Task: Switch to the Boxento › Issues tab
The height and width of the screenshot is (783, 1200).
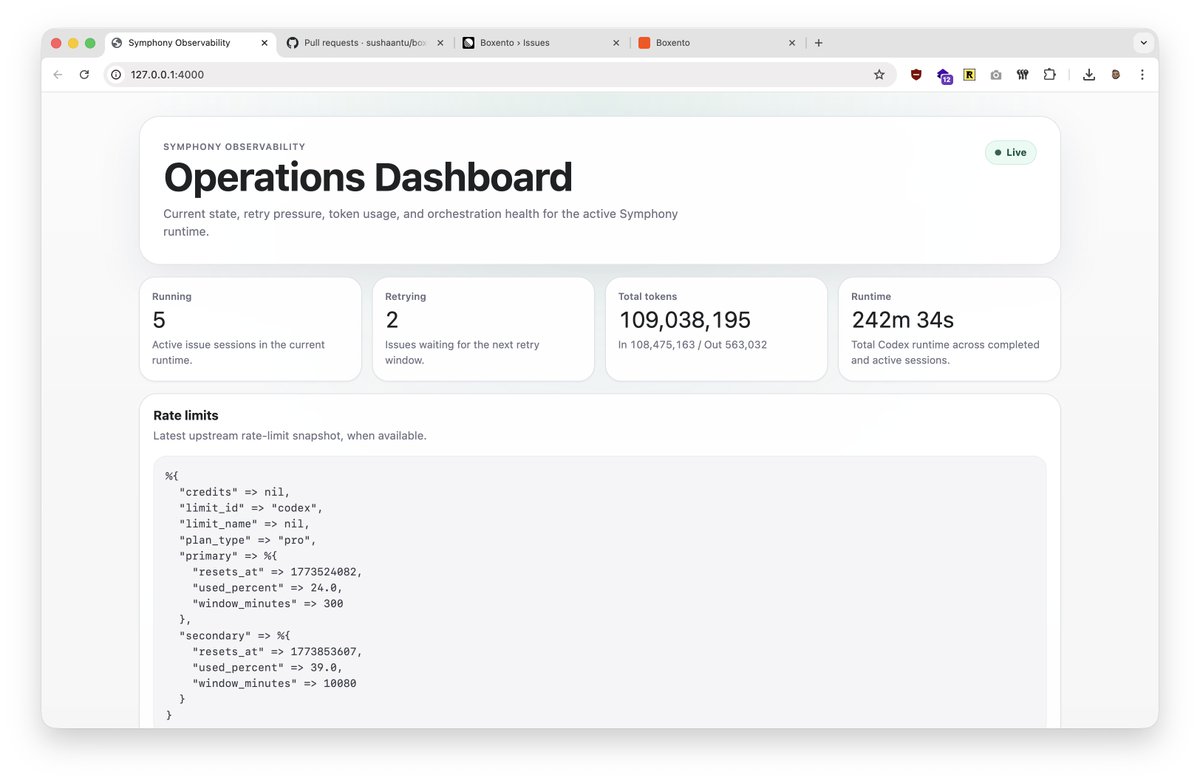Action: [542, 43]
